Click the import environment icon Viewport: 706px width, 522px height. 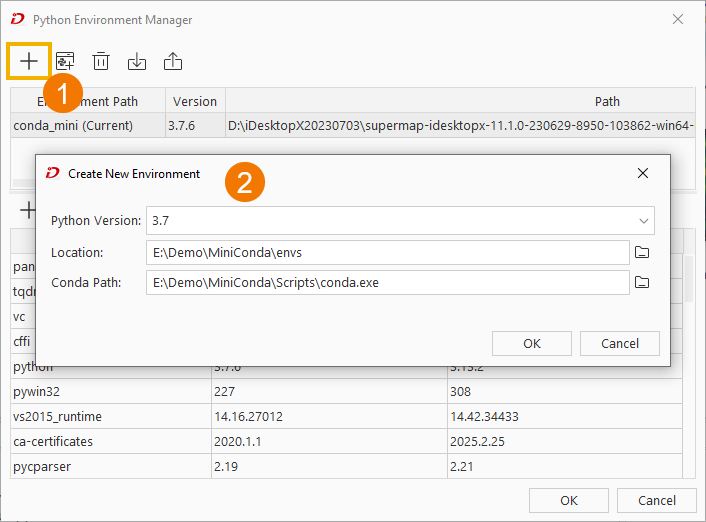click(137, 61)
